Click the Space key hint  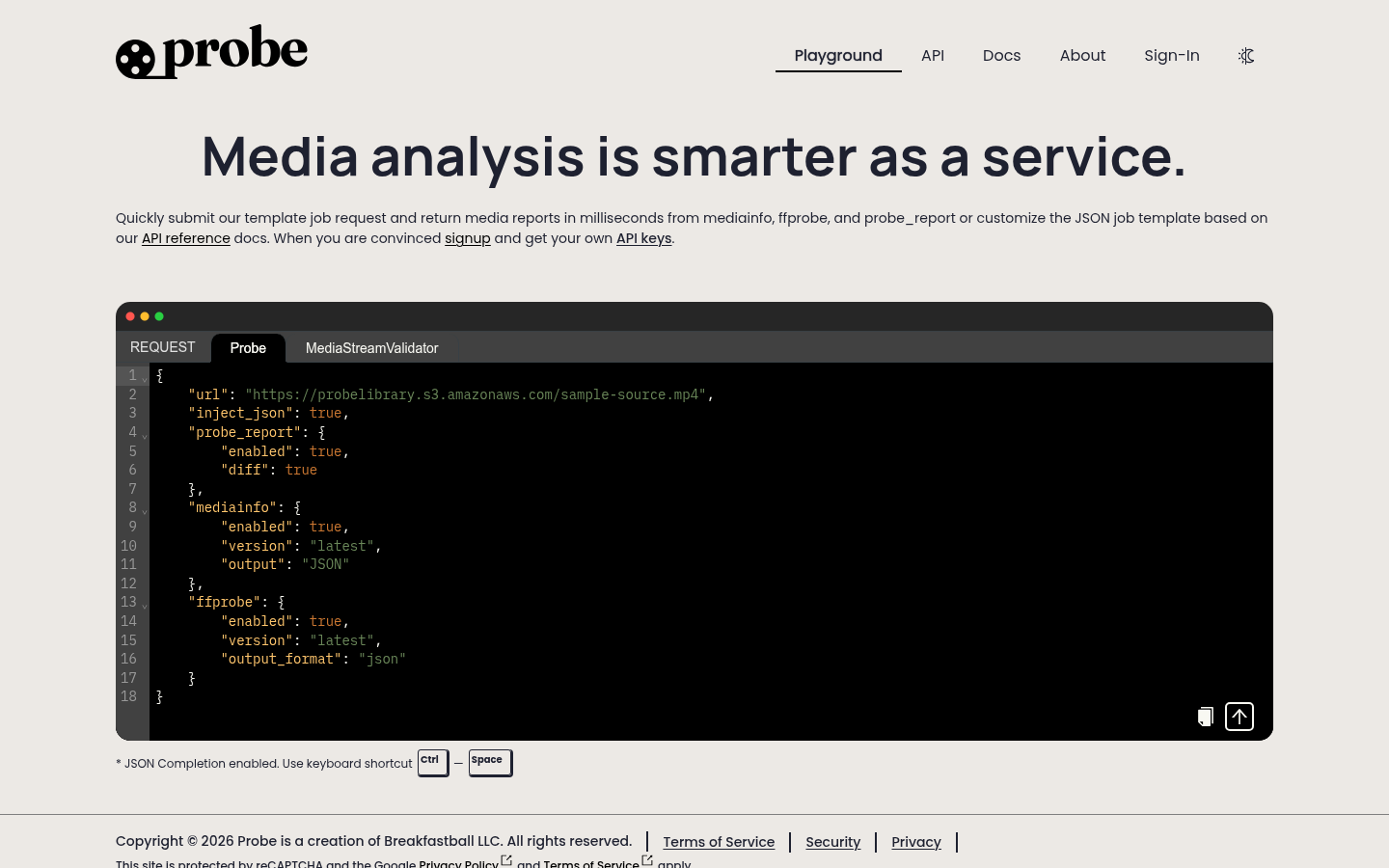490,762
